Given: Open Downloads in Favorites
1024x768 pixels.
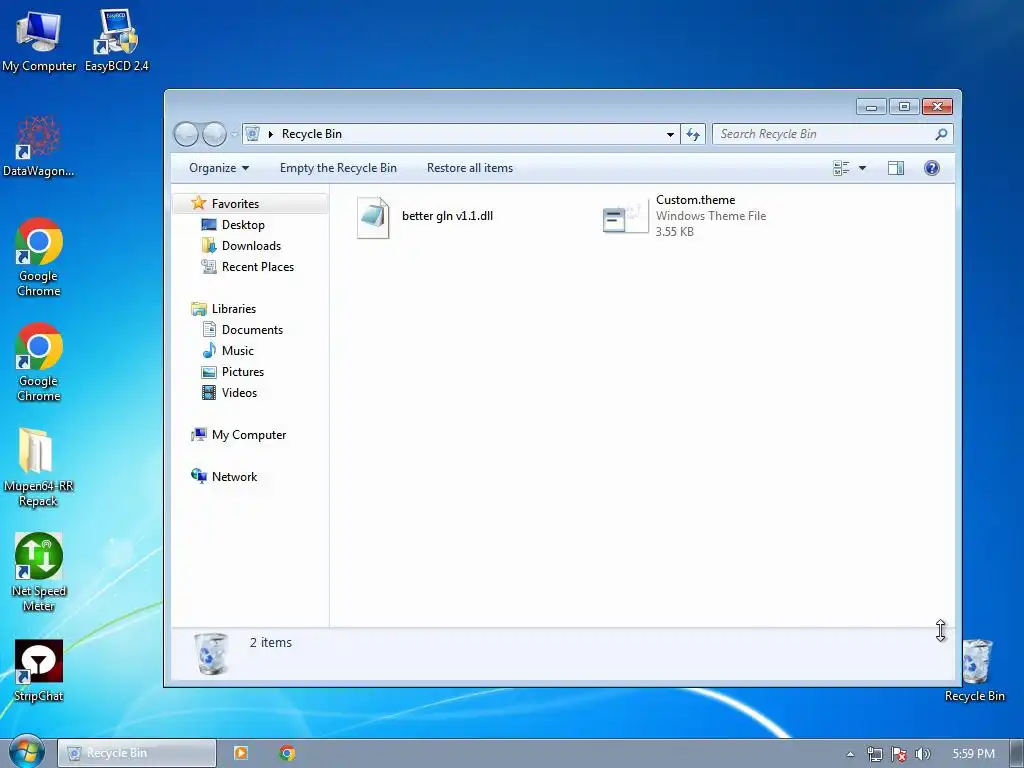Looking at the screenshot, I should coord(251,246).
